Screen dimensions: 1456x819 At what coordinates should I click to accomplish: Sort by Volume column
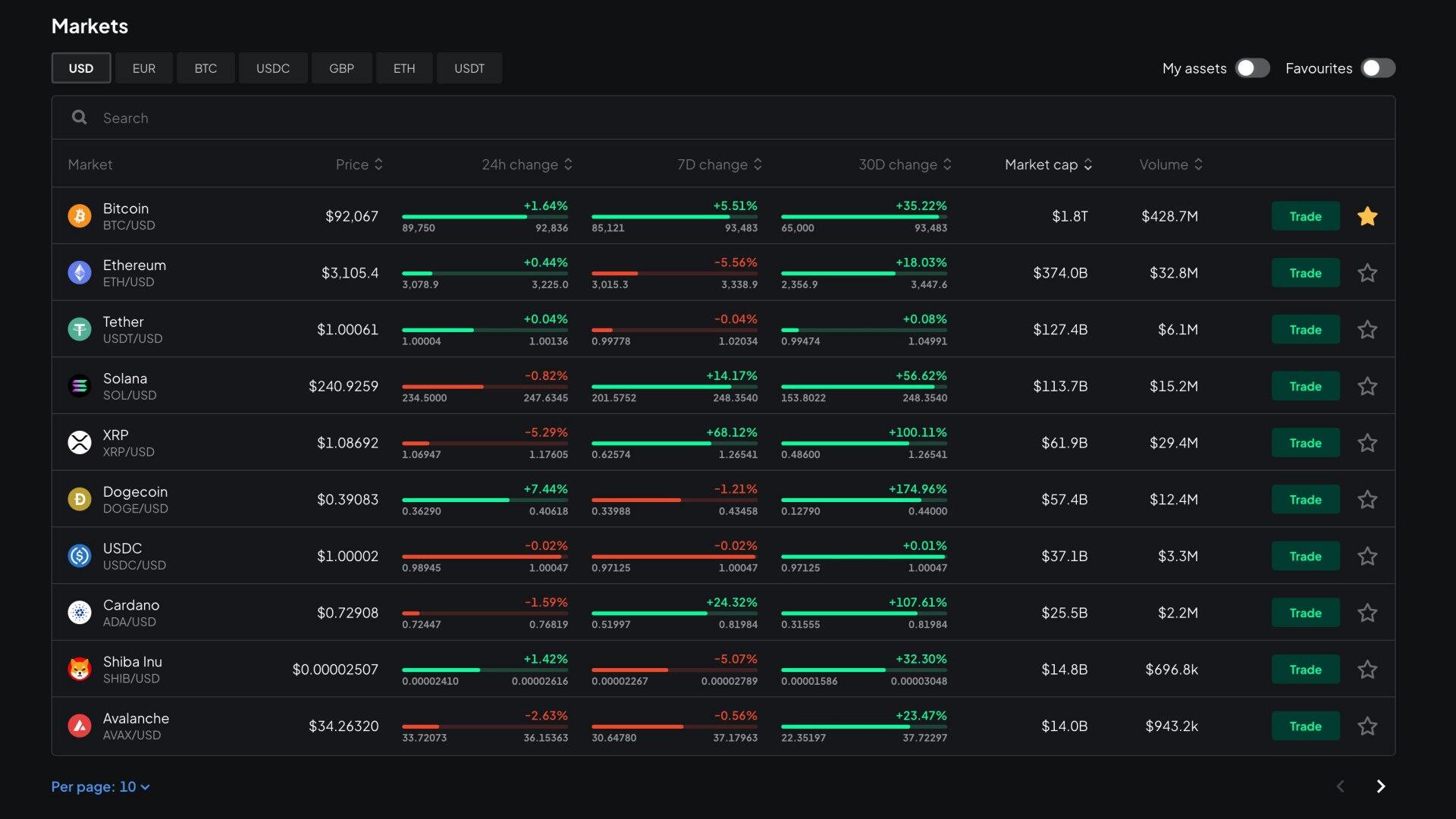click(1171, 165)
